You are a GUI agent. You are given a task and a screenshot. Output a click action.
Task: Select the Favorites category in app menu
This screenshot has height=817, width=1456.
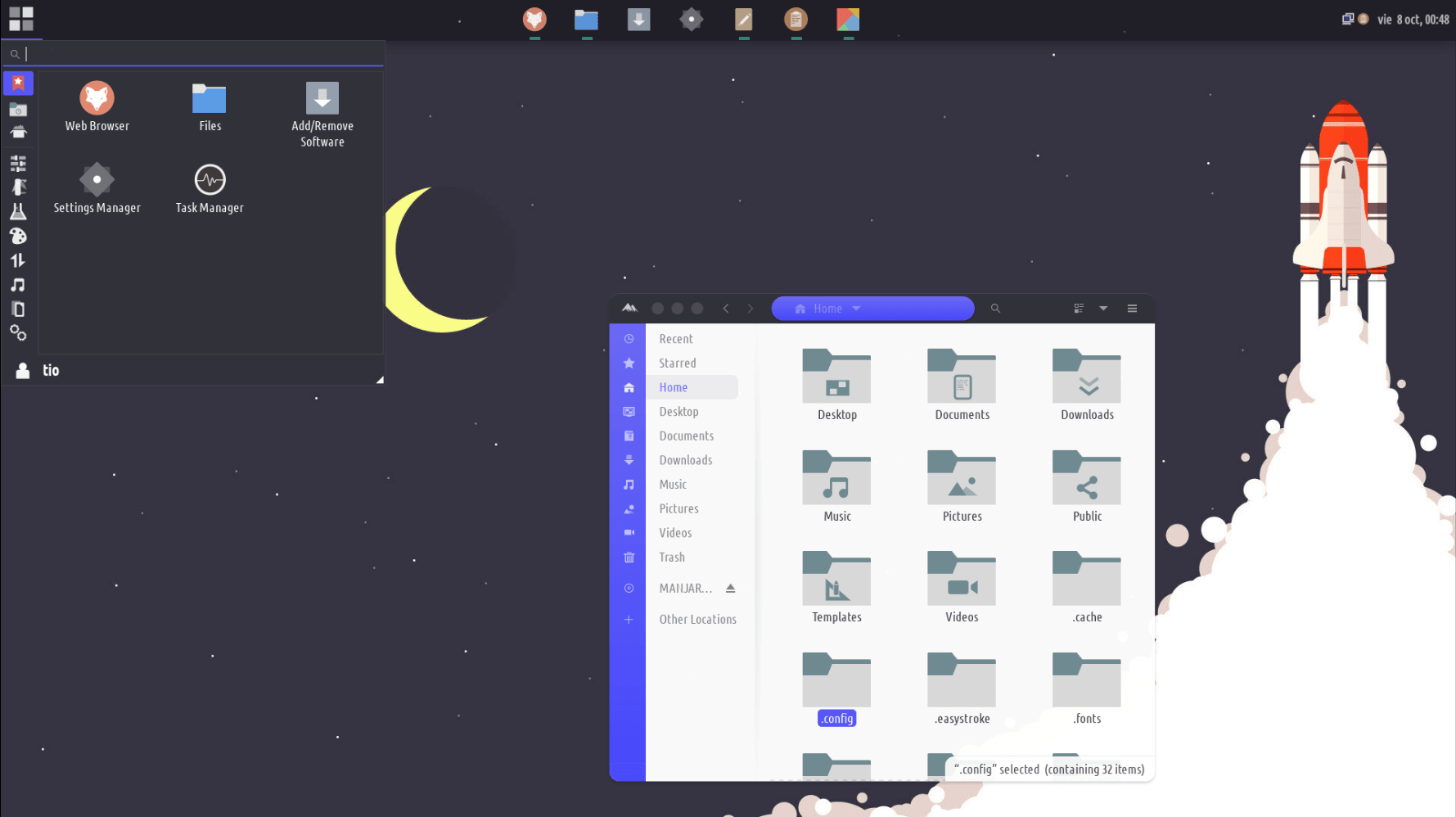point(18,84)
